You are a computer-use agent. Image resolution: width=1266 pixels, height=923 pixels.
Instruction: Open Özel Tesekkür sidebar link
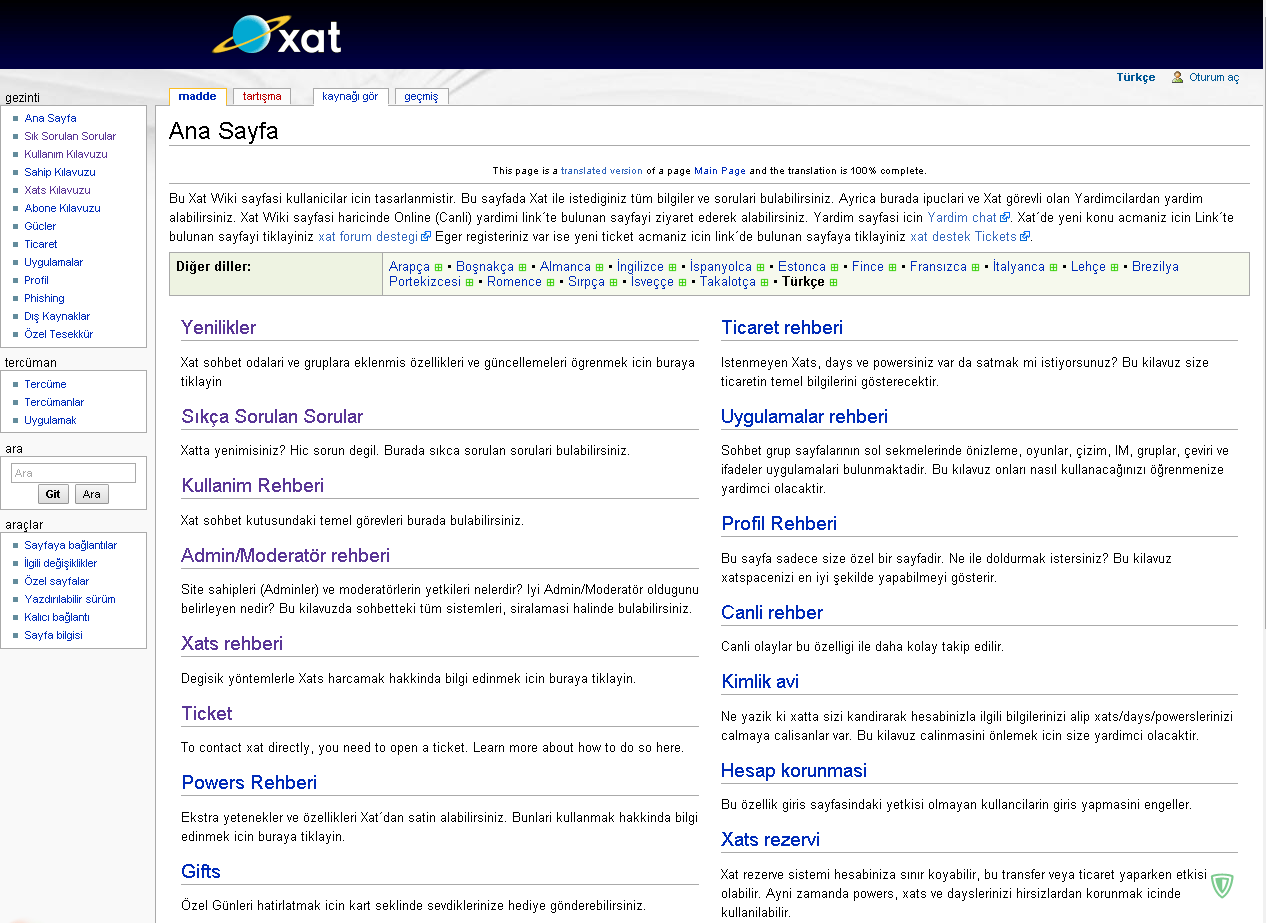[x=59, y=334]
